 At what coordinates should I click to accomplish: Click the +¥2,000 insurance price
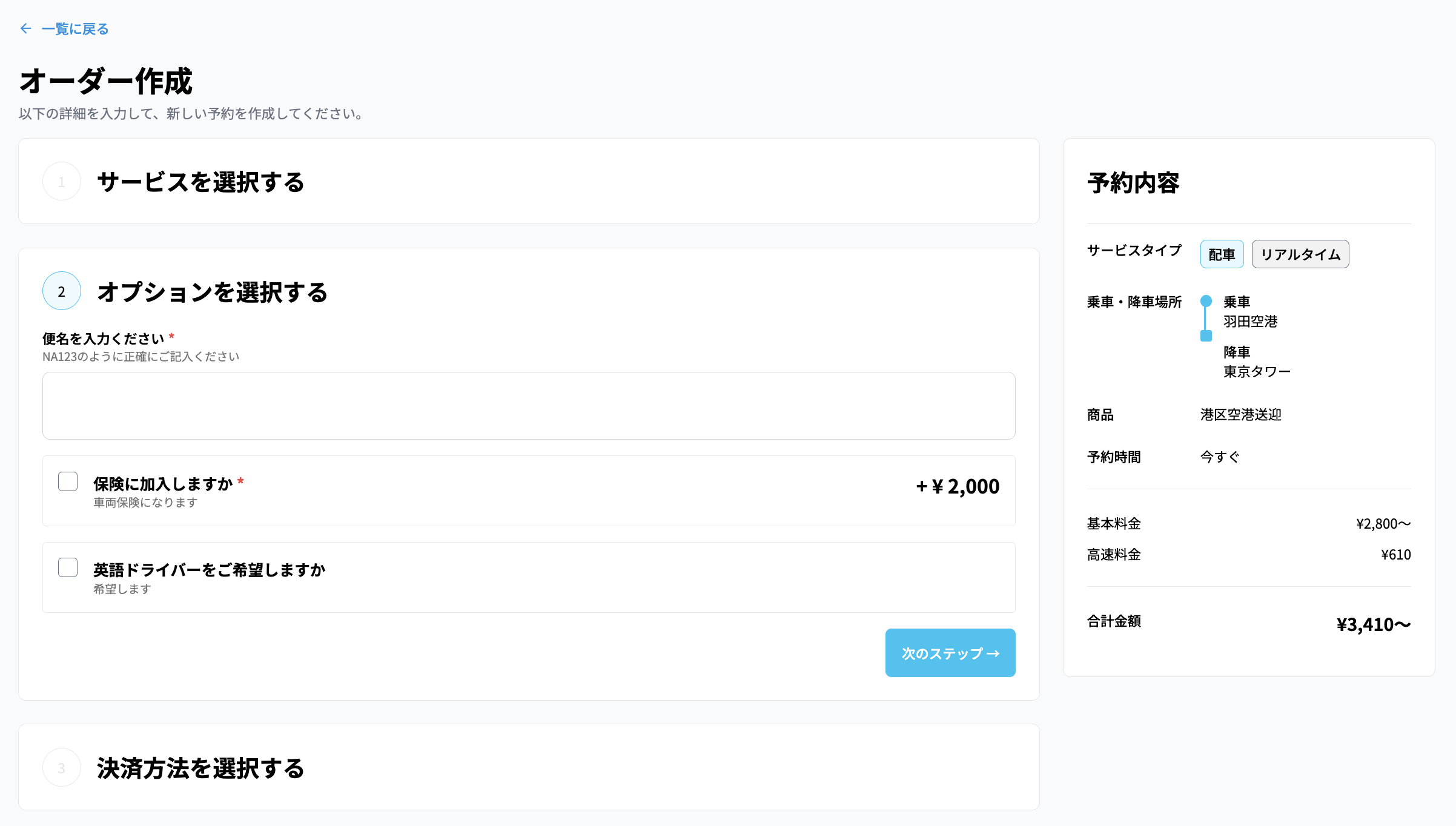pyautogui.click(x=957, y=486)
